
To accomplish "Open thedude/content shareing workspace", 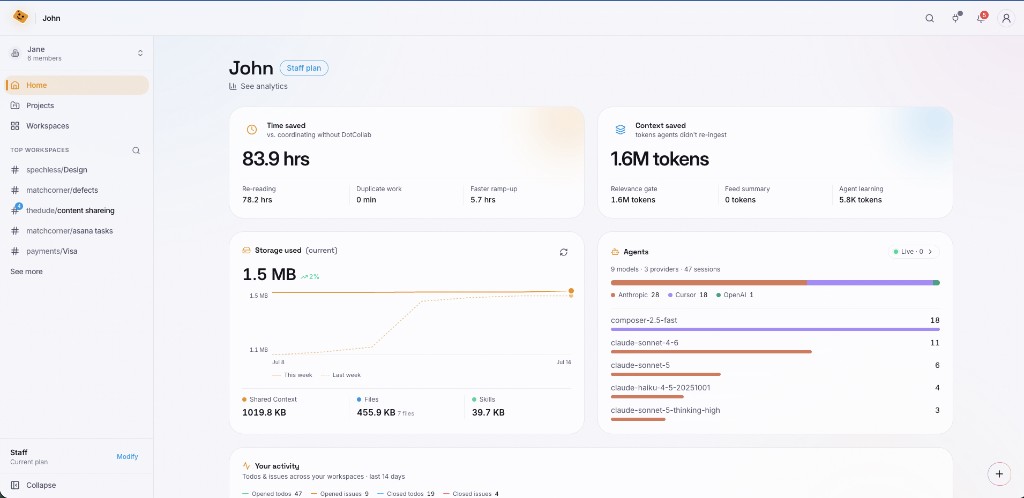I will click(77, 210).
